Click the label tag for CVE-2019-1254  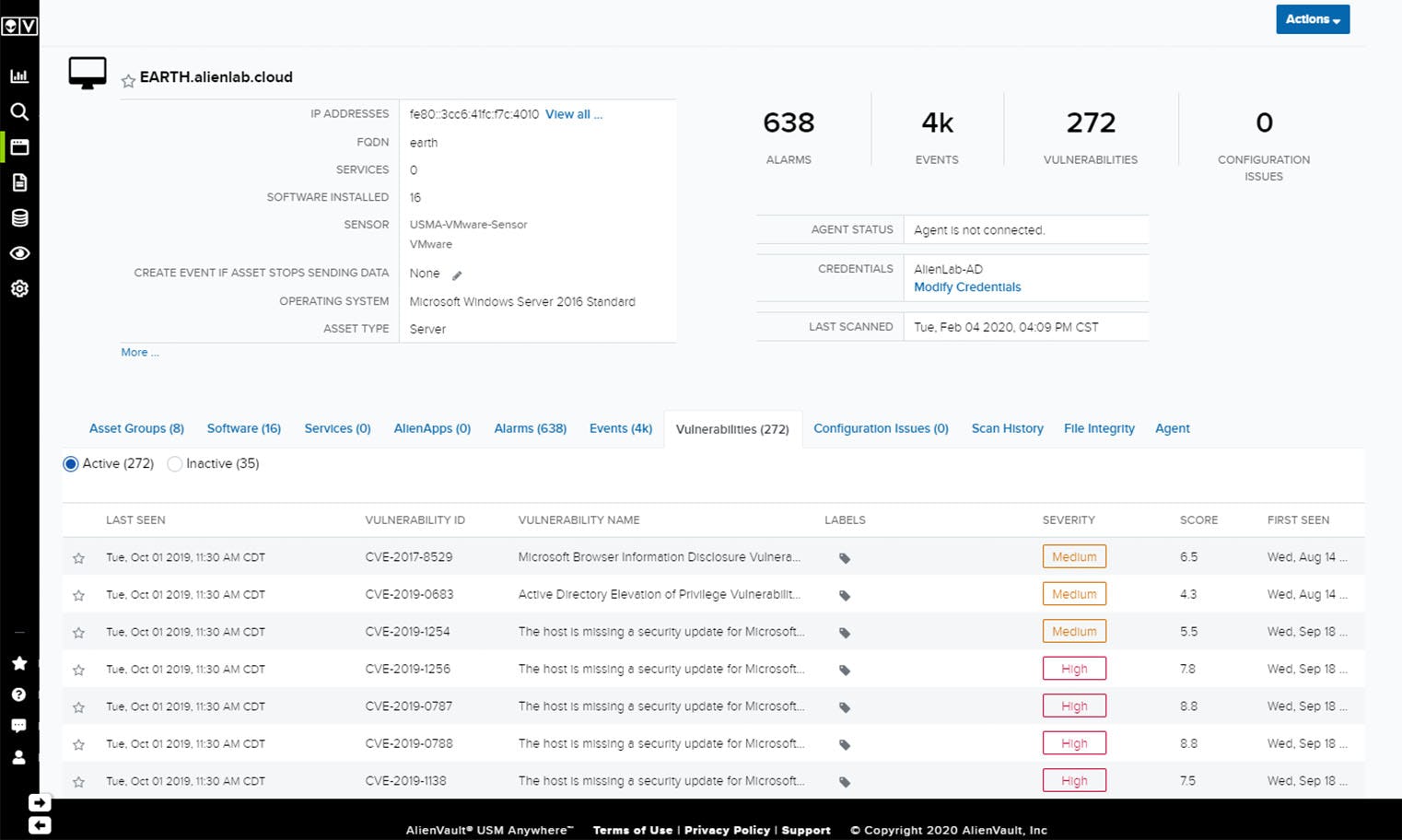point(845,633)
